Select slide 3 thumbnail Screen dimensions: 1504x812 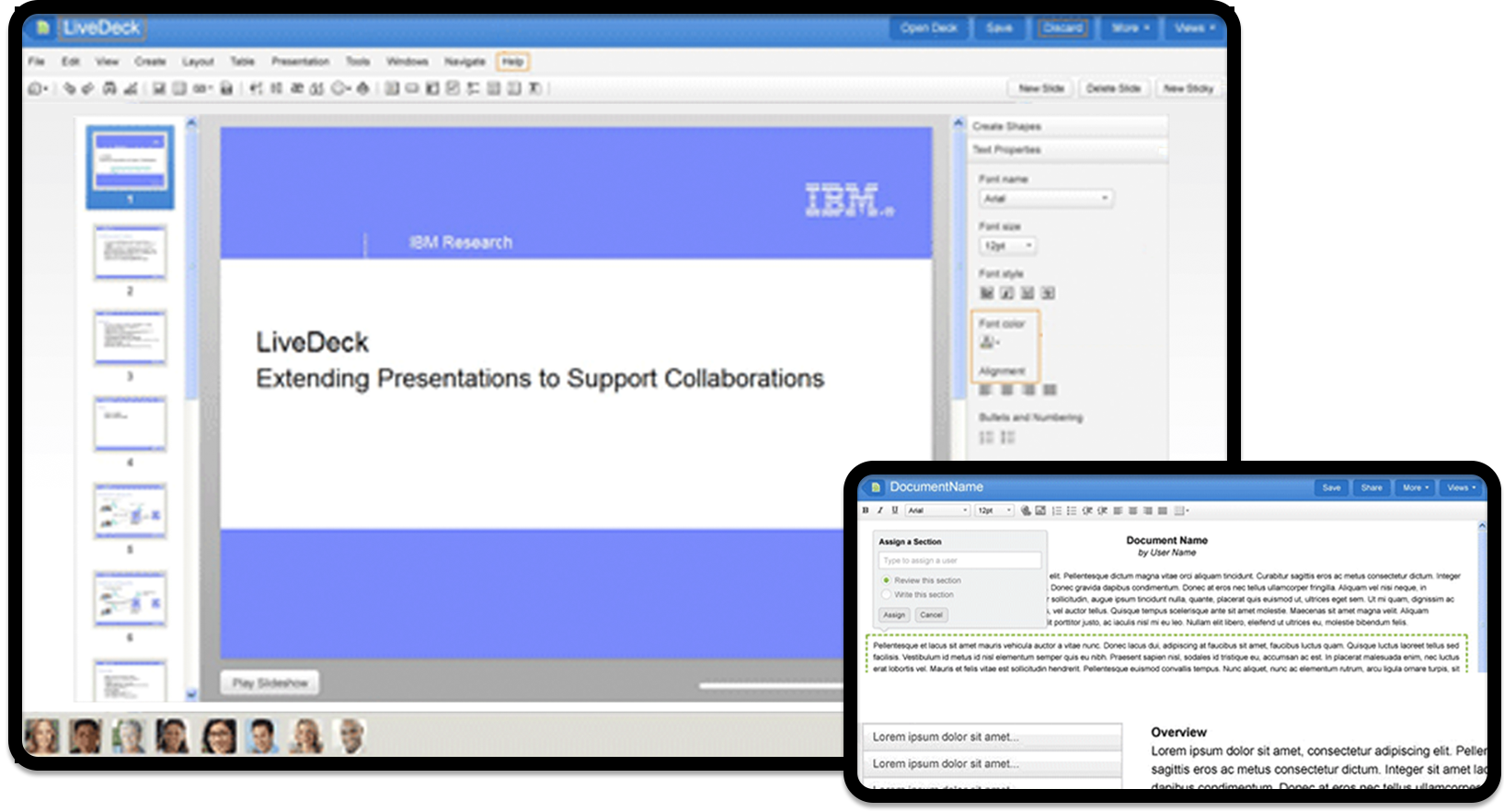(x=130, y=337)
